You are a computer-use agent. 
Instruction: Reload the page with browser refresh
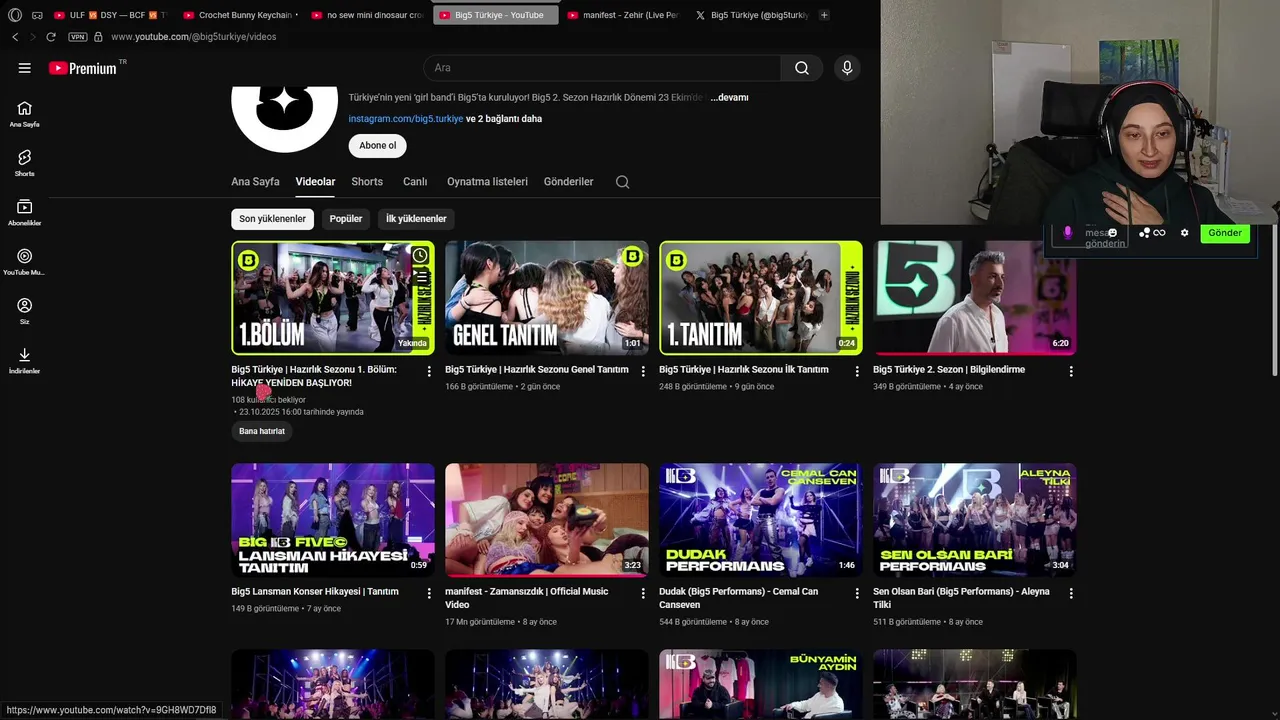click(51, 37)
